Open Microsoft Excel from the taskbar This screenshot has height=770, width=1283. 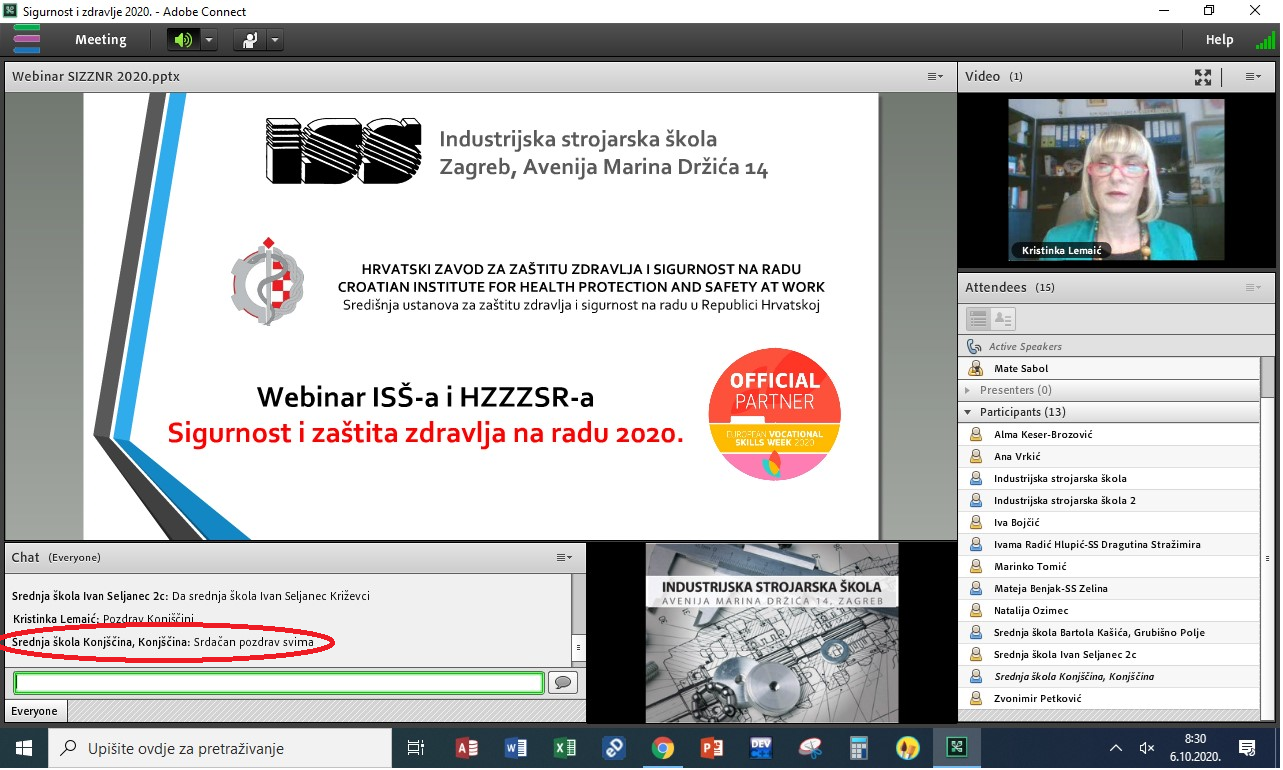pyautogui.click(x=565, y=747)
